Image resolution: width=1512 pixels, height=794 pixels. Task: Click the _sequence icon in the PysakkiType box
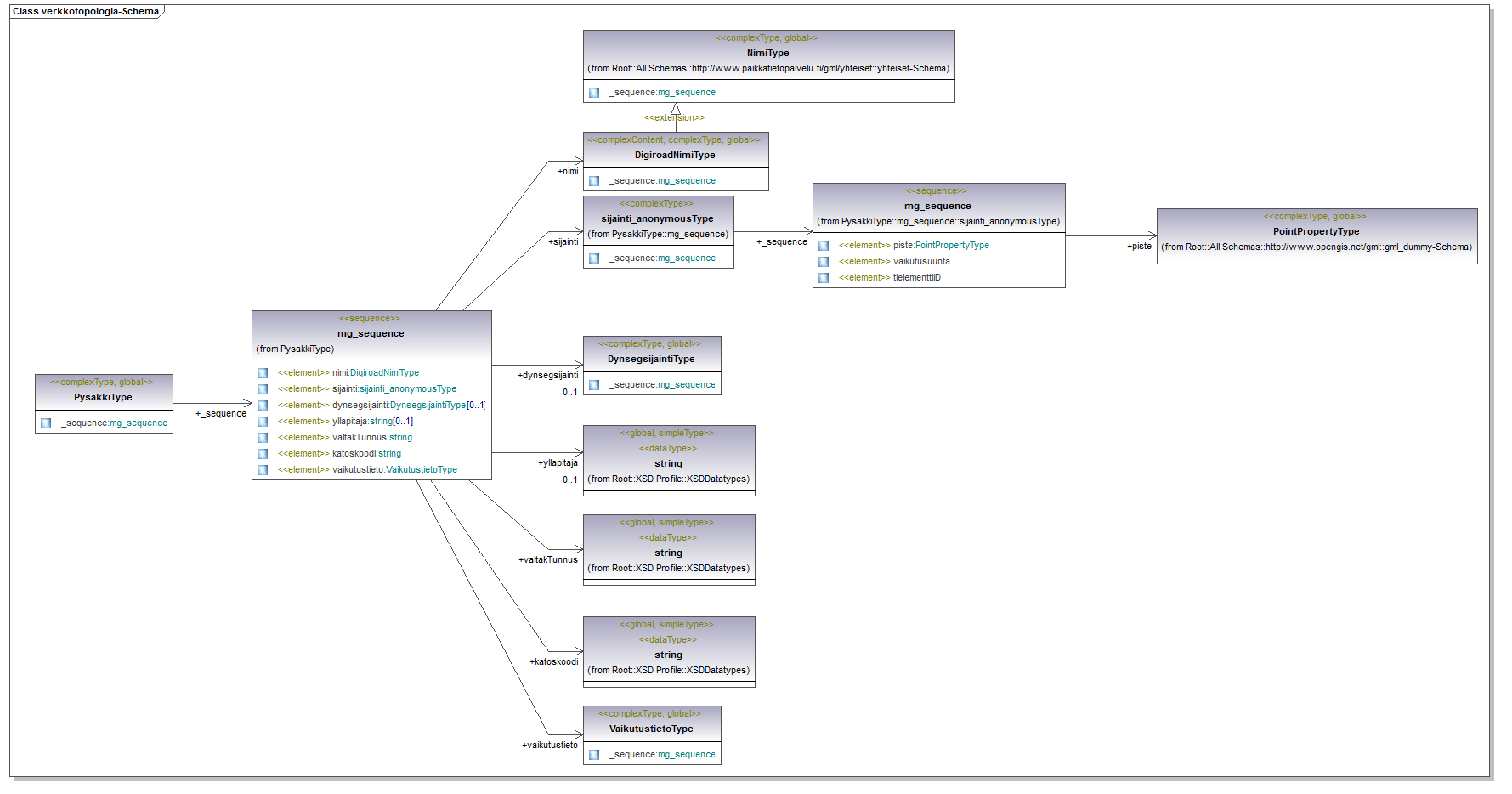(x=46, y=423)
